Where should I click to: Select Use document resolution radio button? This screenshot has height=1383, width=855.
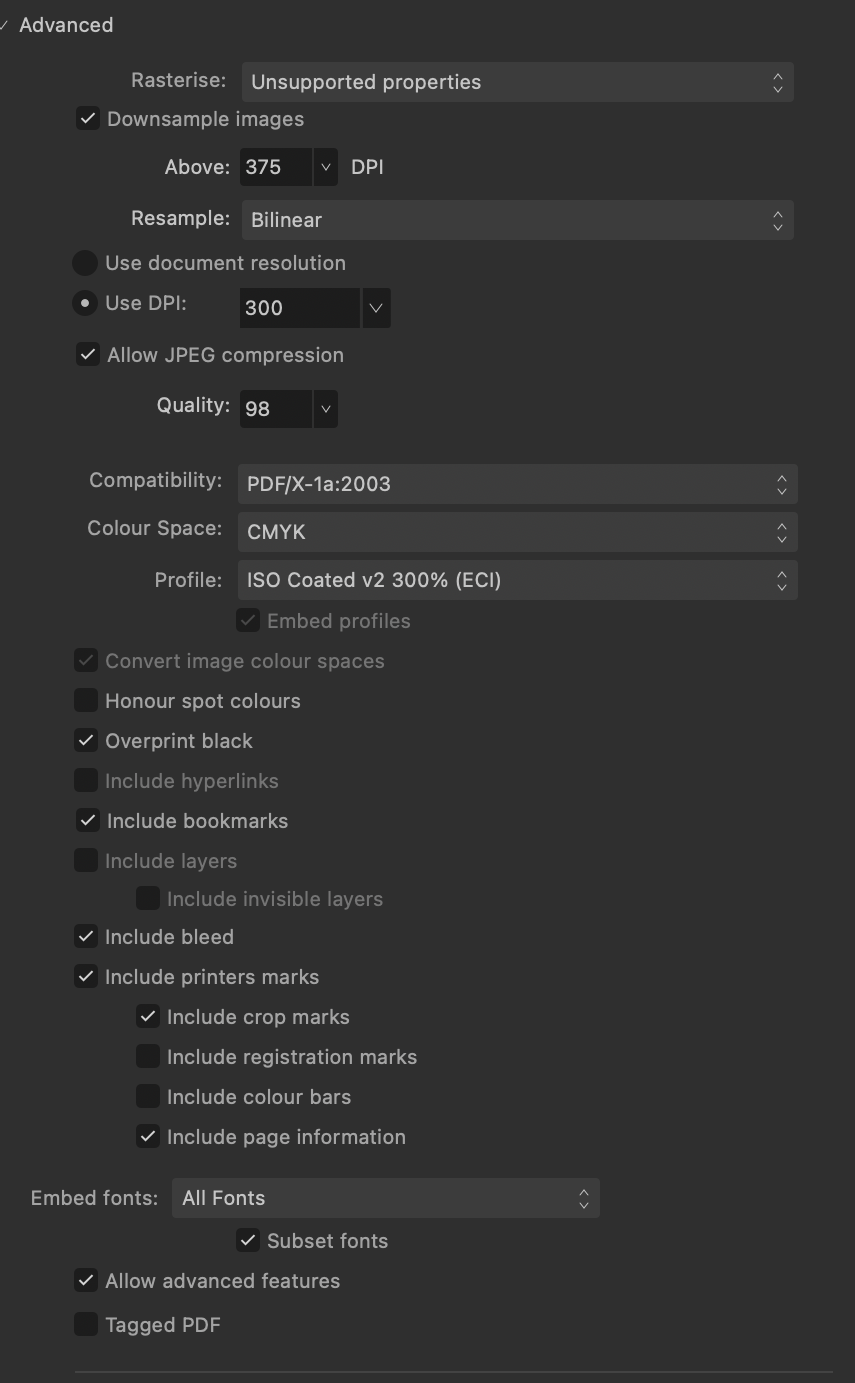pyautogui.click(x=85, y=263)
